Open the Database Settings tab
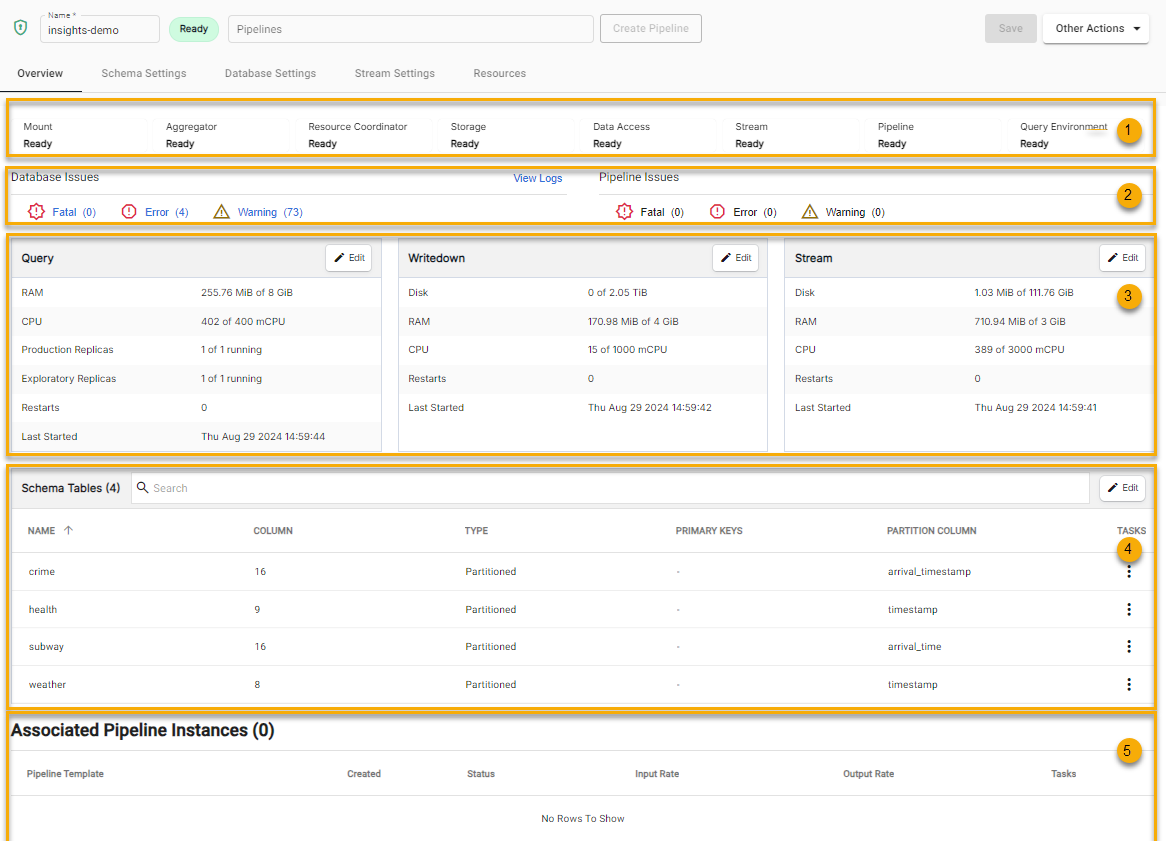Image resolution: width=1166 pixels, height=841 pixels. (x=271, y=73)
